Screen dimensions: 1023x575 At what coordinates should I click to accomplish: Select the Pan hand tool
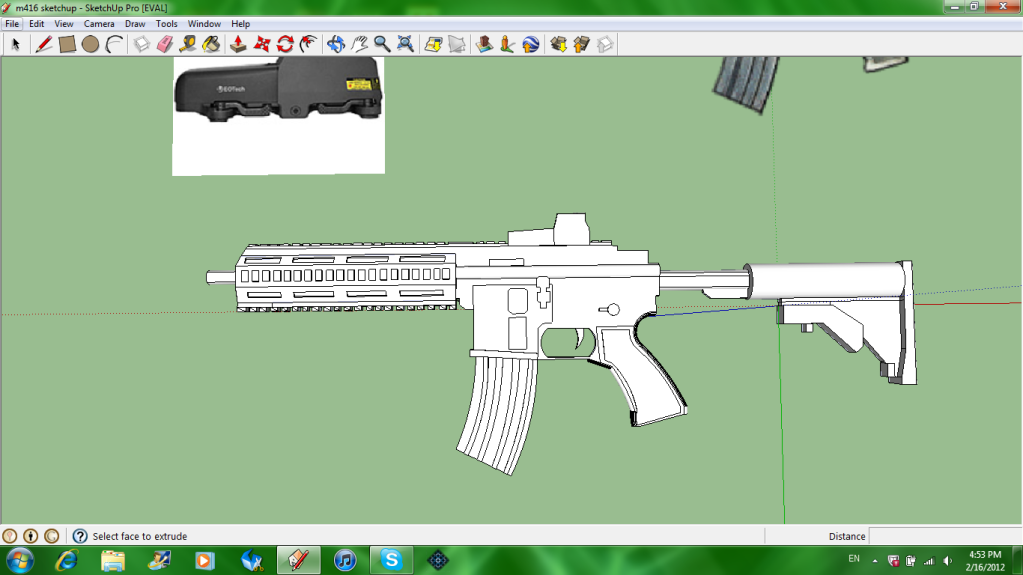(359, 44)
